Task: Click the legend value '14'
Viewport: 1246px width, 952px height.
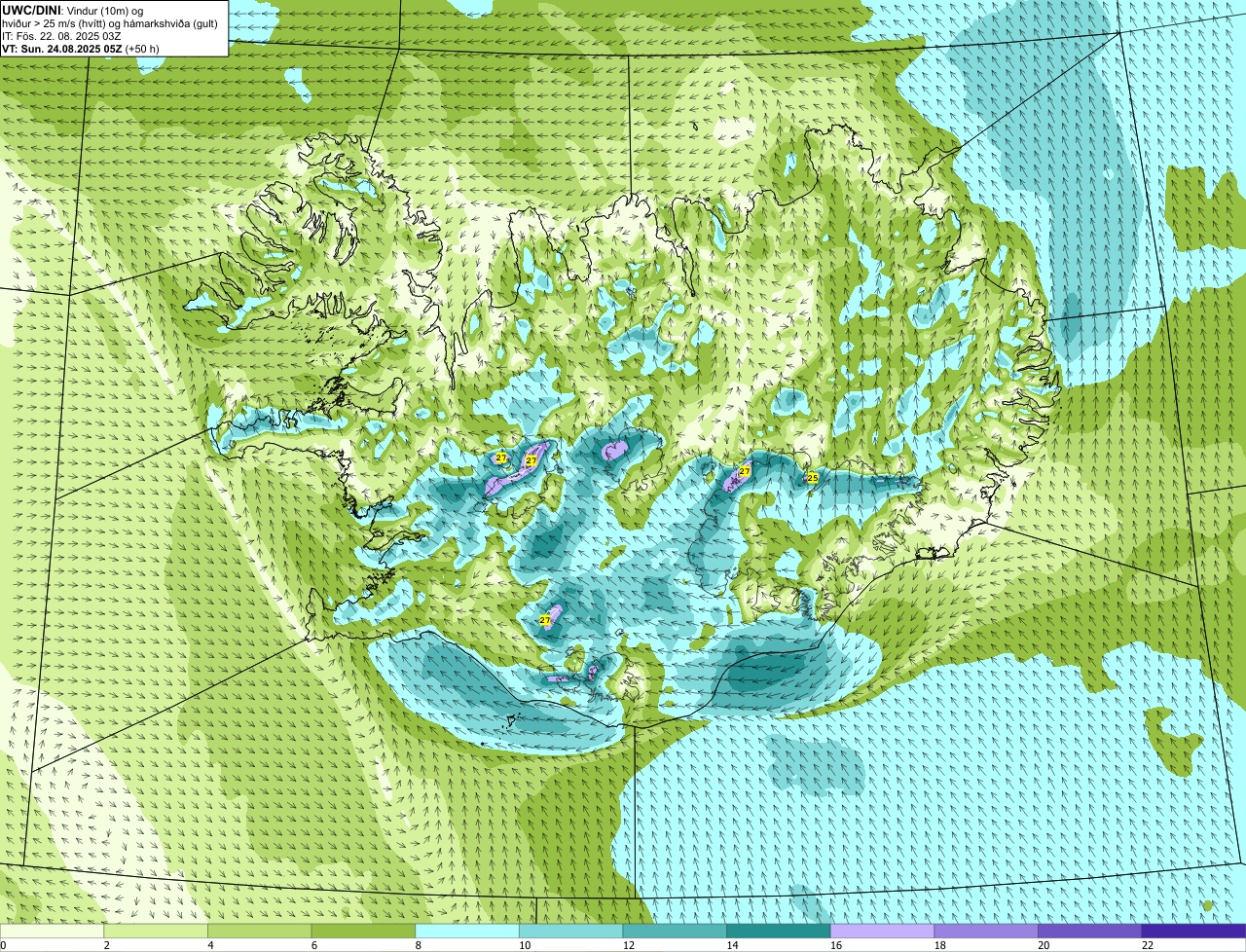Action: tap(732, 945)
